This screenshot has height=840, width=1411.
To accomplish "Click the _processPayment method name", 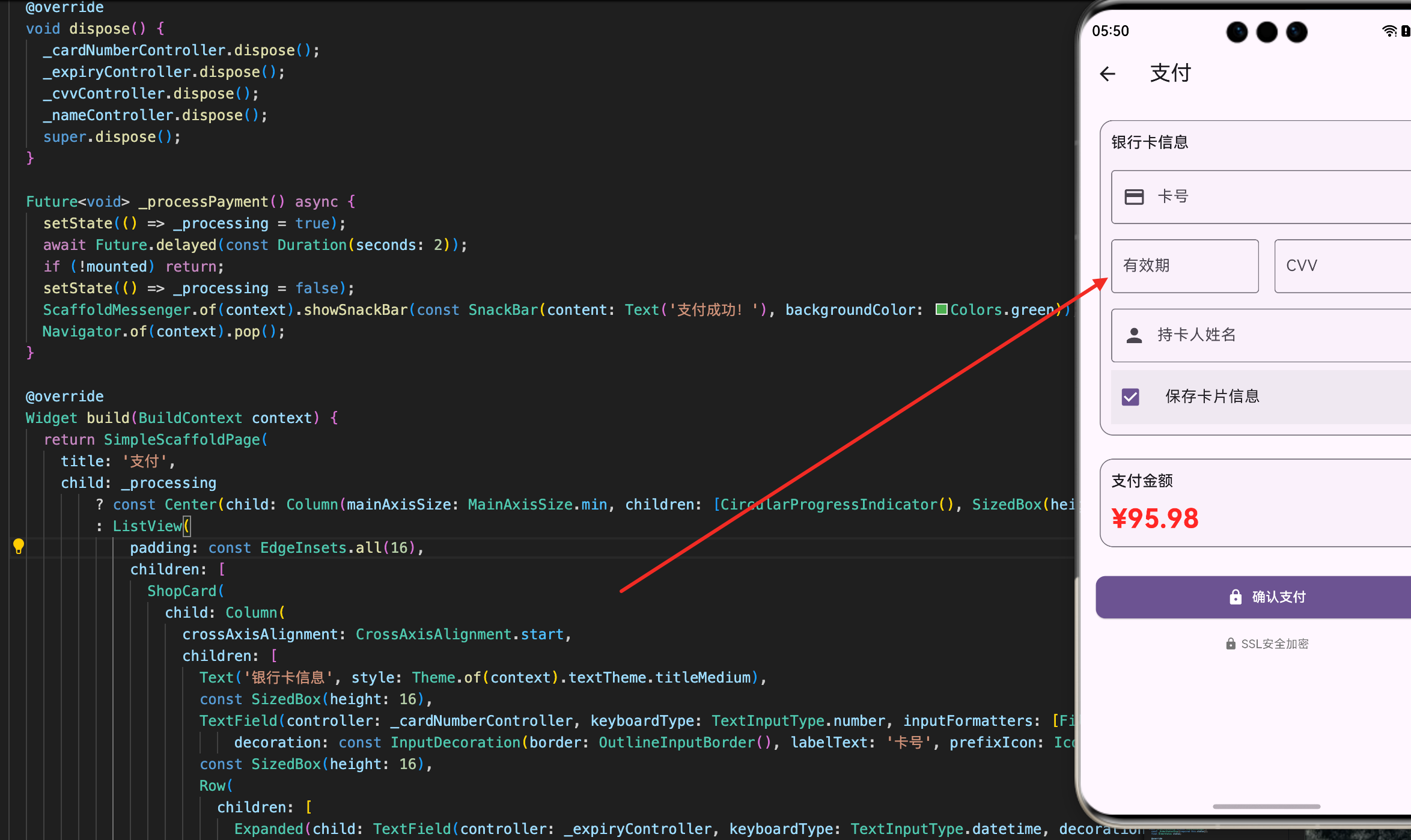I will tap(204, 202).
